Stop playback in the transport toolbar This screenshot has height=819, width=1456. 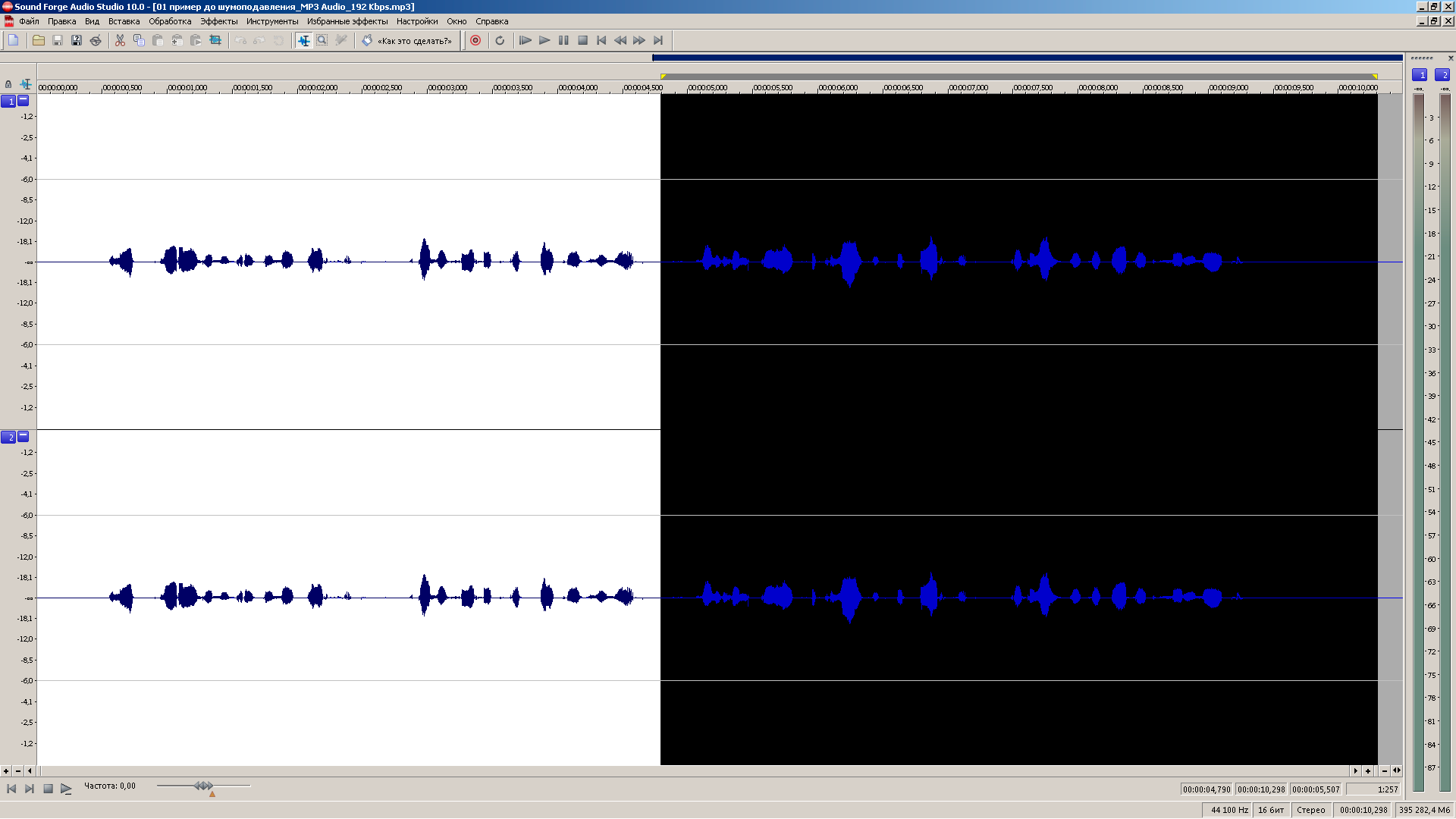click(582, 40)
